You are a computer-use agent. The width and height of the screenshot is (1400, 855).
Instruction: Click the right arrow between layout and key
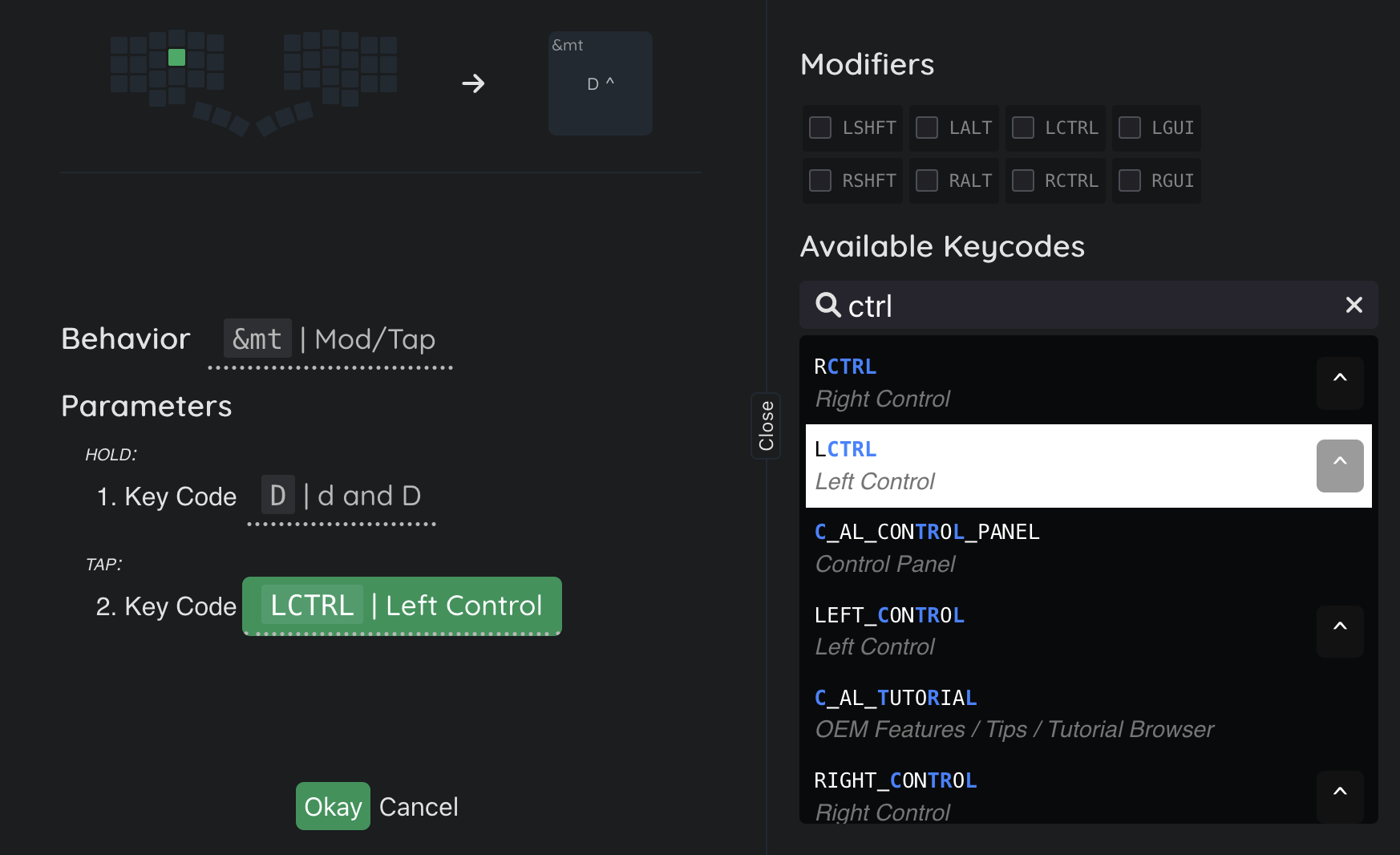coord(473,83)
